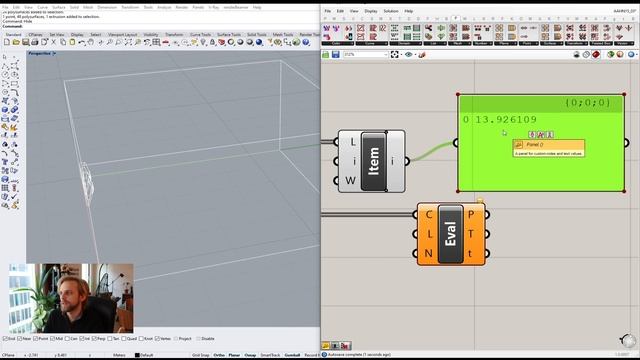Switch to the Curve Tools toolbar tab
This screenshot has width=640, height=360.
point(200,35)
